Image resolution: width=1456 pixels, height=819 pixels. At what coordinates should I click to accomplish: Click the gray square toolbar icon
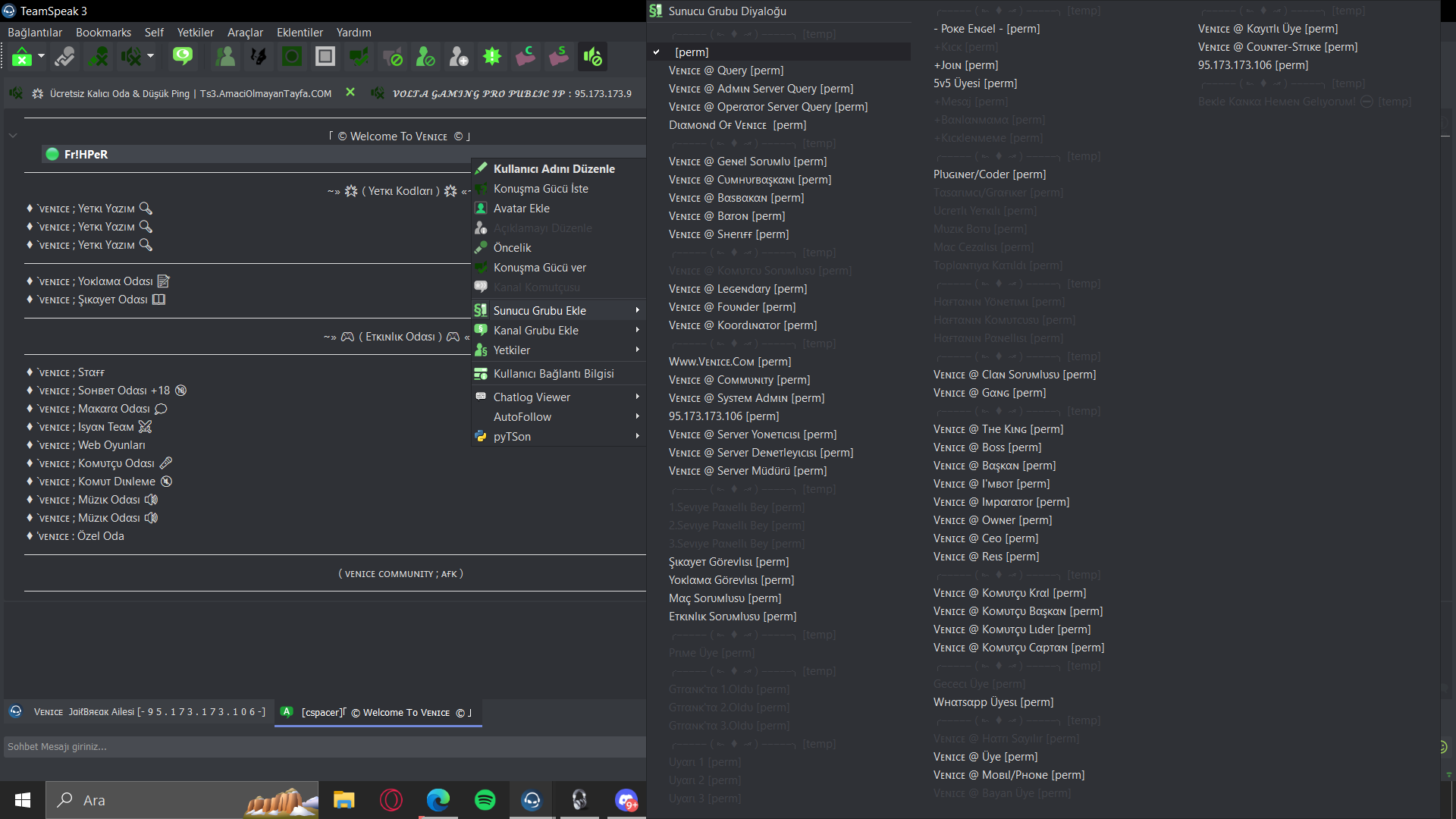pyautogui.click(x=325, y=56)
